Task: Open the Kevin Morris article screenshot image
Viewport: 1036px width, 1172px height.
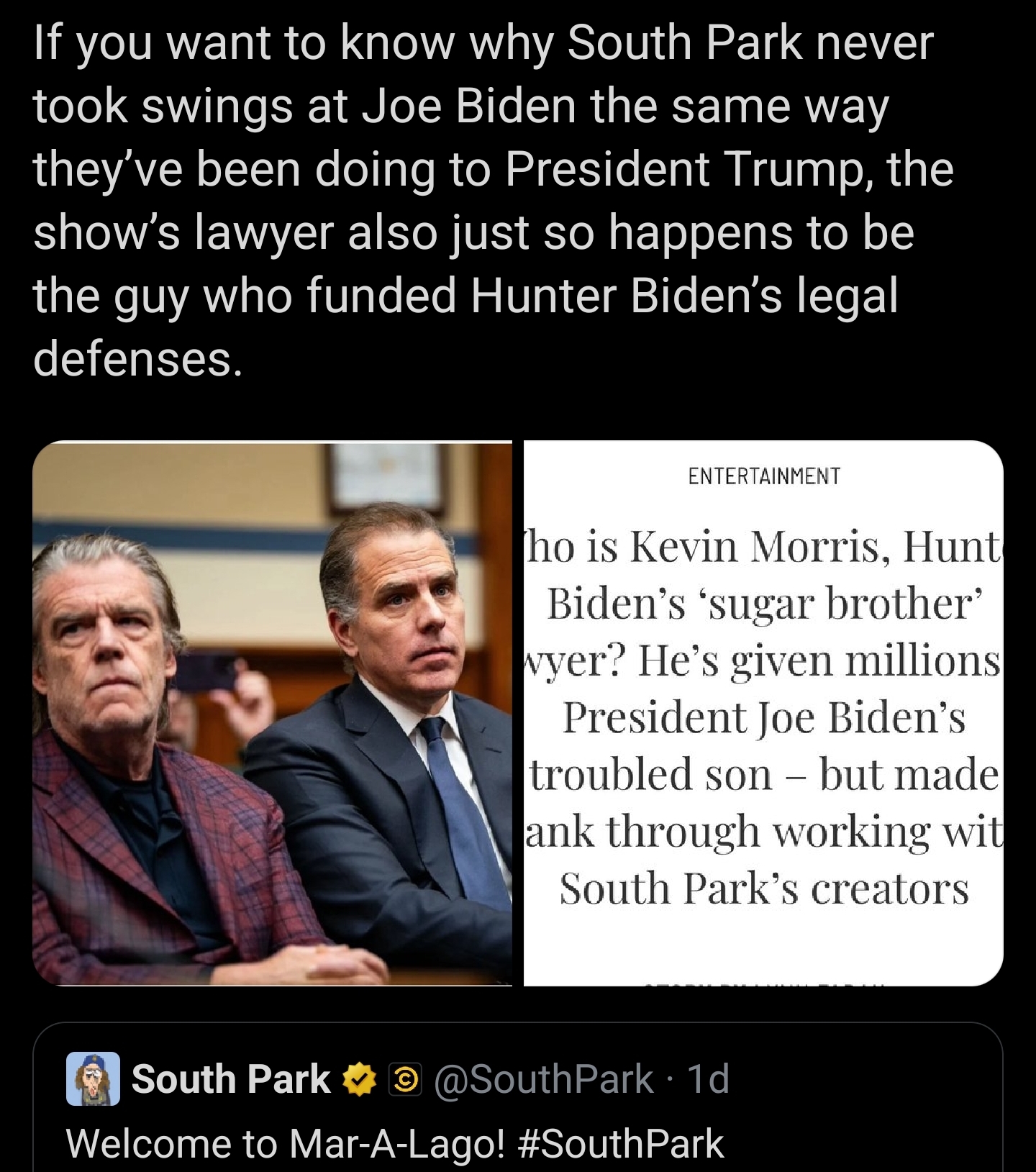Action: point(763,713)
